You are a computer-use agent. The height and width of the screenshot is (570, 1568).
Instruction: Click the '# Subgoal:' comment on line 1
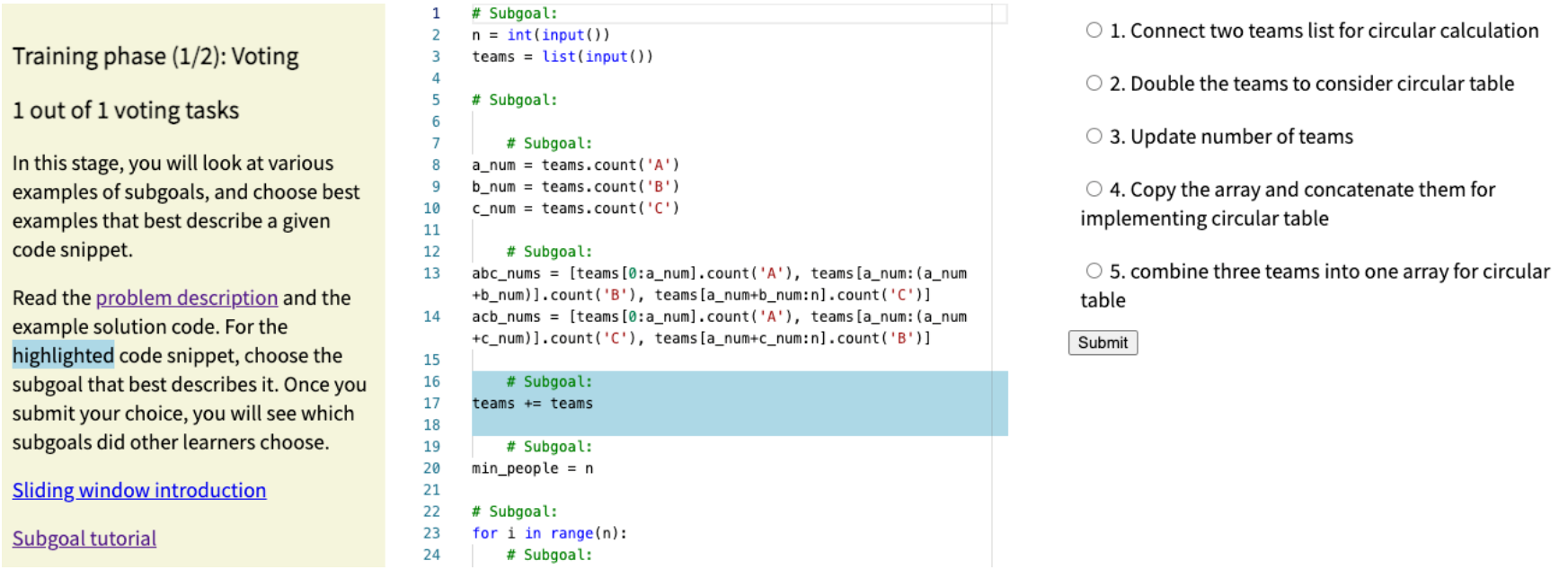click(515, 13)
